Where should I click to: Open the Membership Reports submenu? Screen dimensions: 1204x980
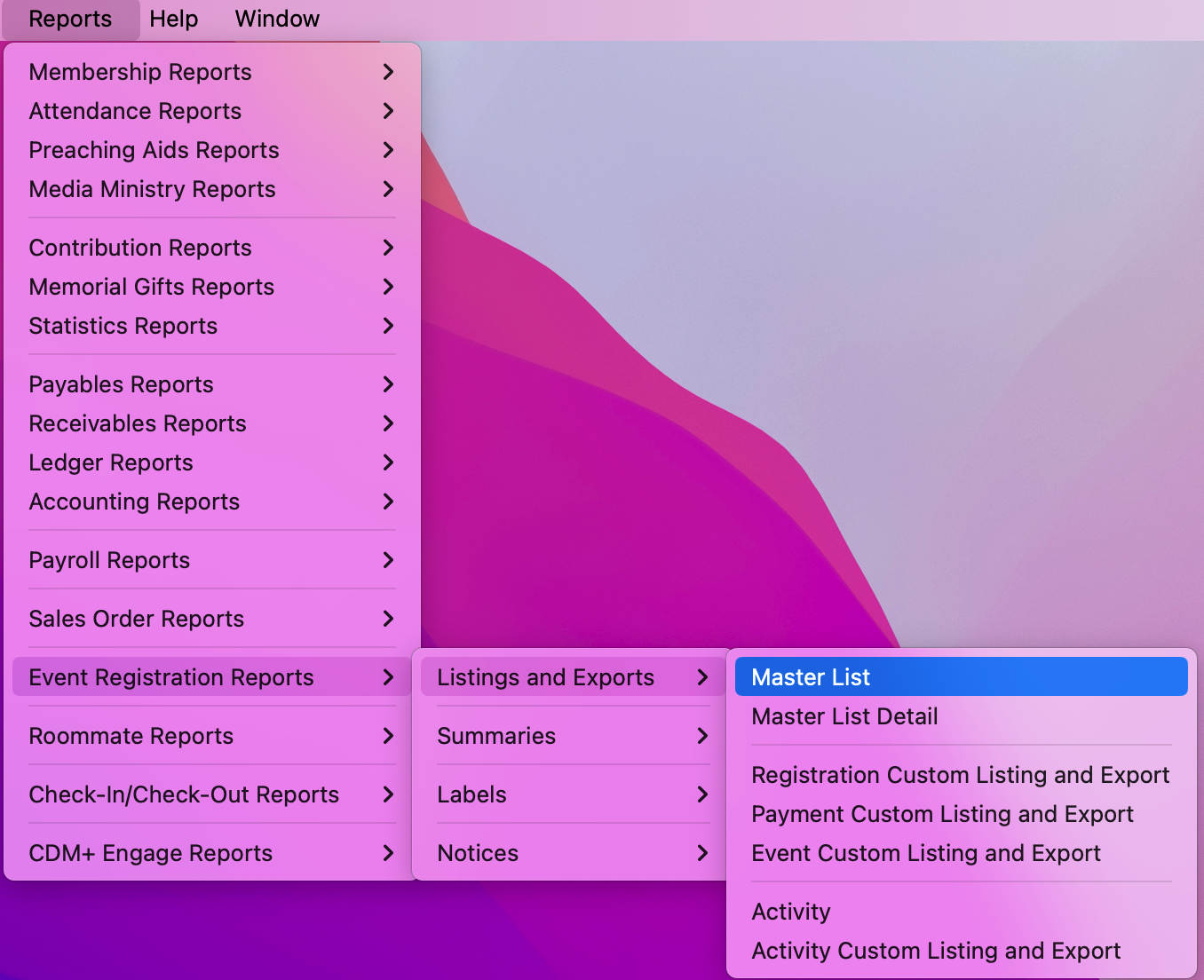140,72
